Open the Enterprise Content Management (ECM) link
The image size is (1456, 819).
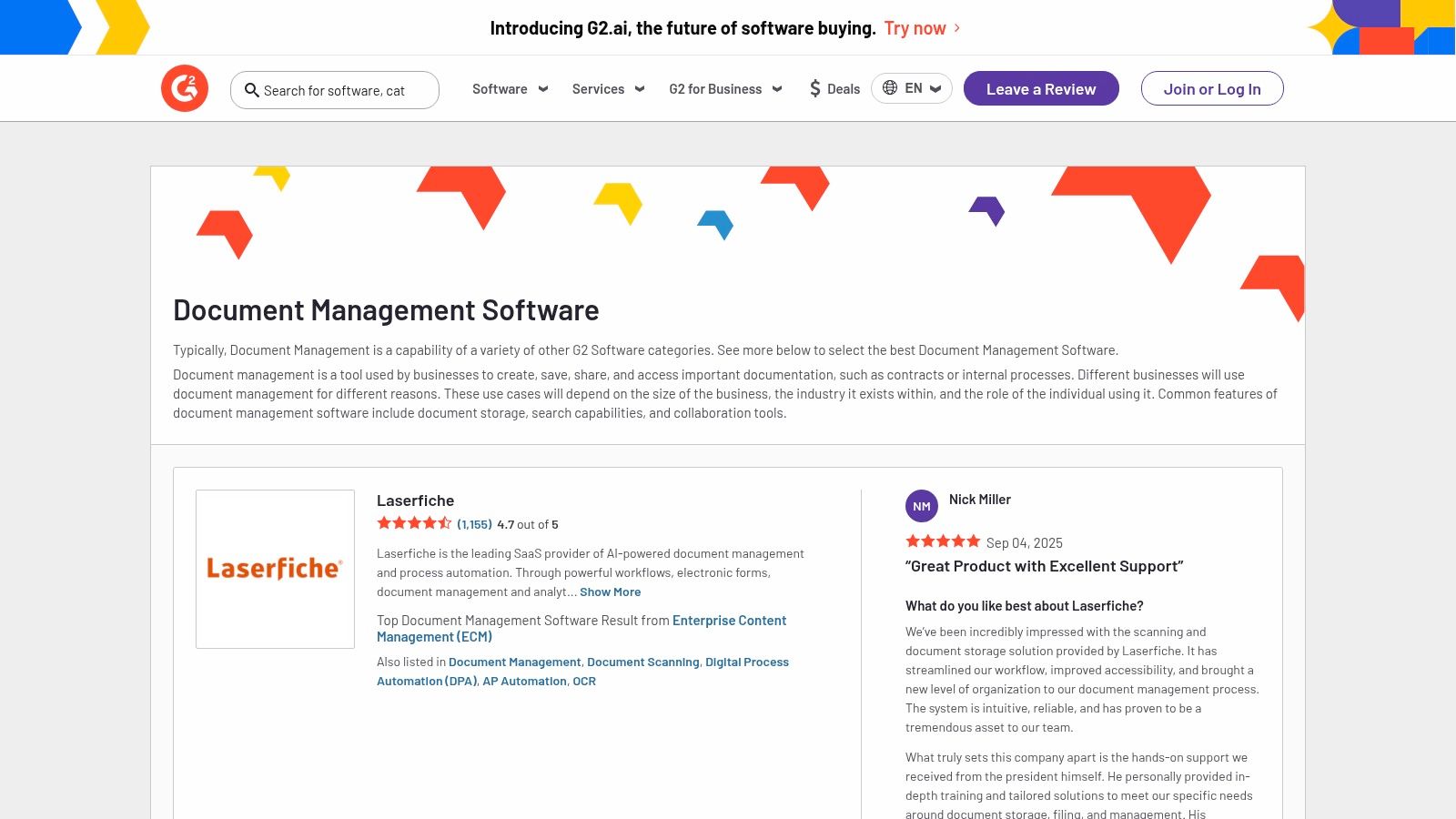click(729, 620)
